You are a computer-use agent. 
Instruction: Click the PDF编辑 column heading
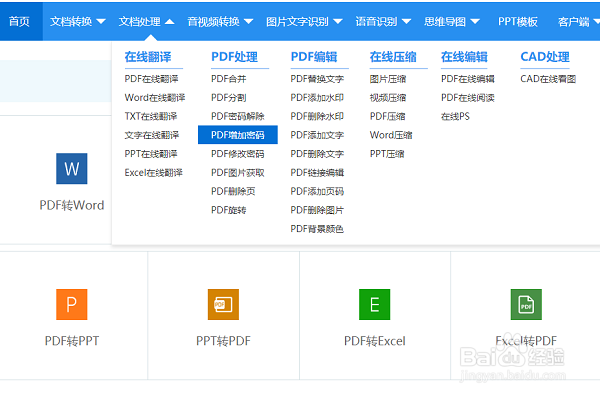tap(314, 57)
